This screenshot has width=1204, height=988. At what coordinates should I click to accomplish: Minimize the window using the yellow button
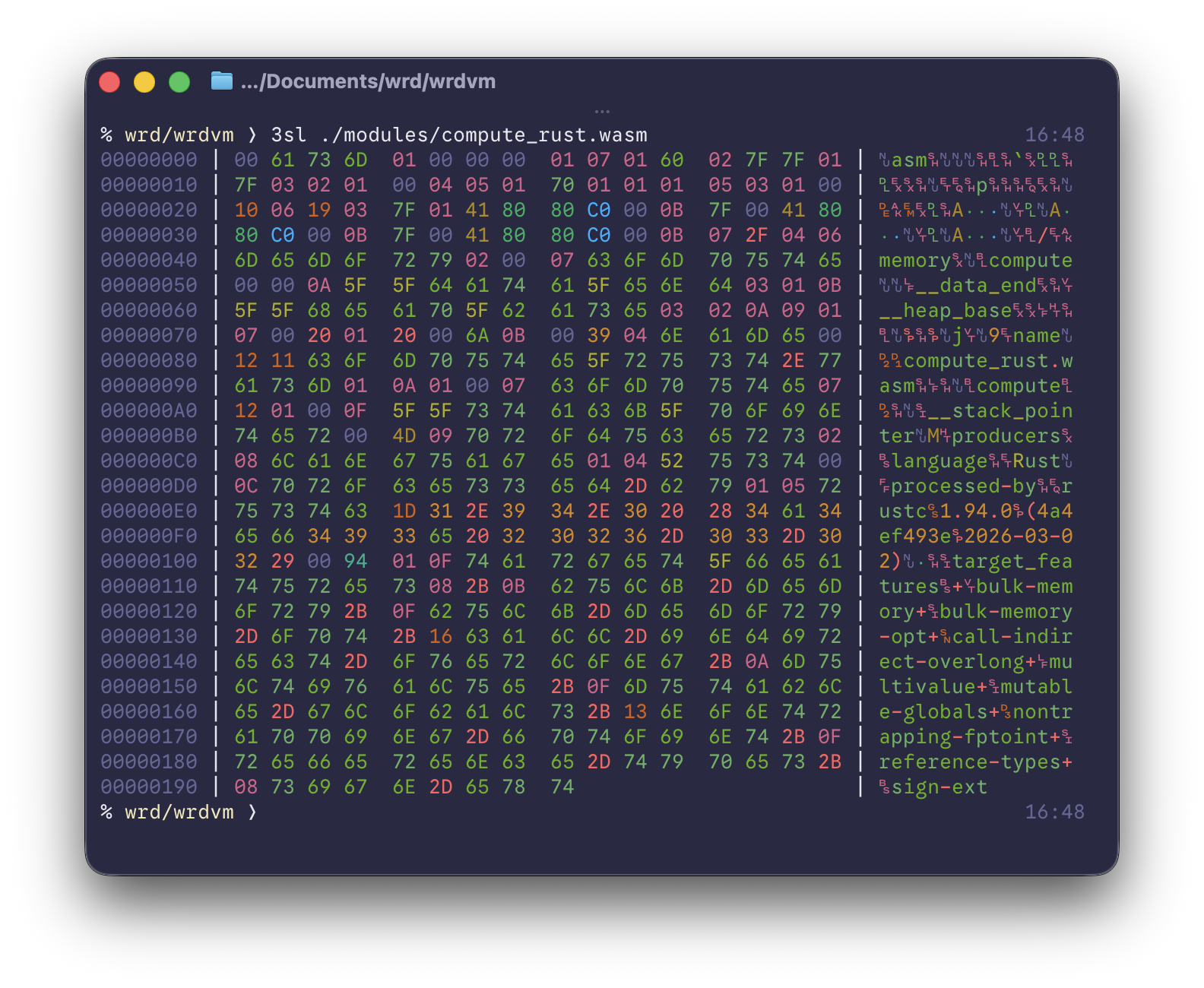tap(144, 82)
